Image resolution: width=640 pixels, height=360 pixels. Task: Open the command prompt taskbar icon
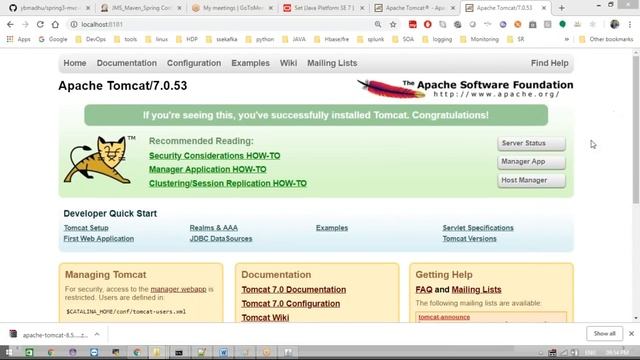179,352
